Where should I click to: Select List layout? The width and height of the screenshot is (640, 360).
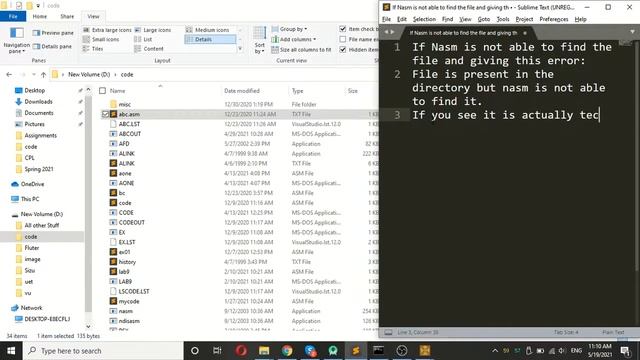point(143,39)
